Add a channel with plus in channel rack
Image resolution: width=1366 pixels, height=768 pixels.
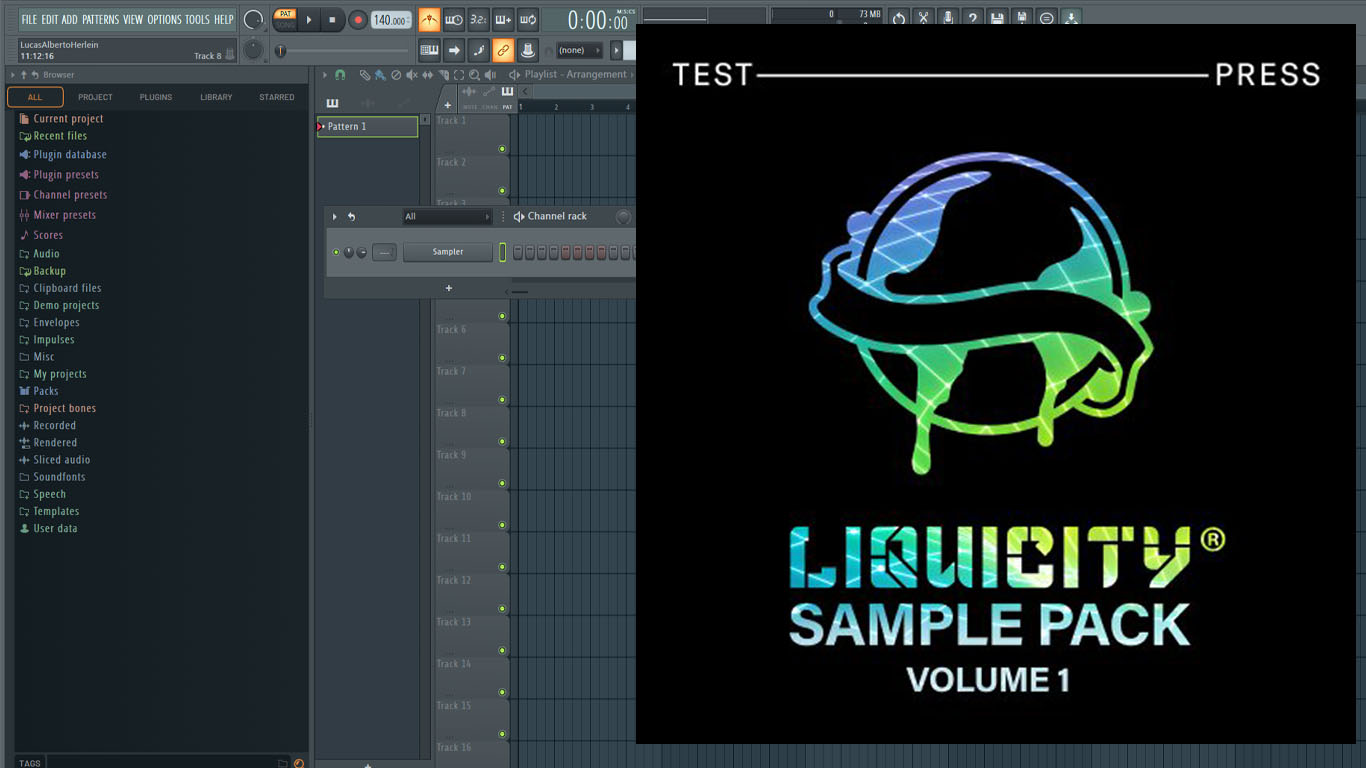(x=449, y=288)
